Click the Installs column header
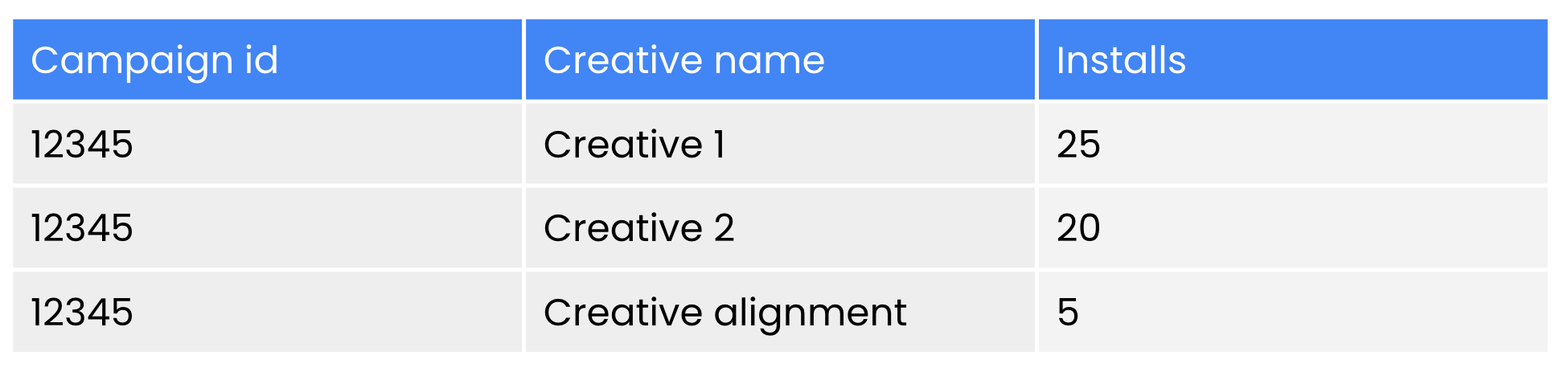The image size is (1568, 368). 1121,60
